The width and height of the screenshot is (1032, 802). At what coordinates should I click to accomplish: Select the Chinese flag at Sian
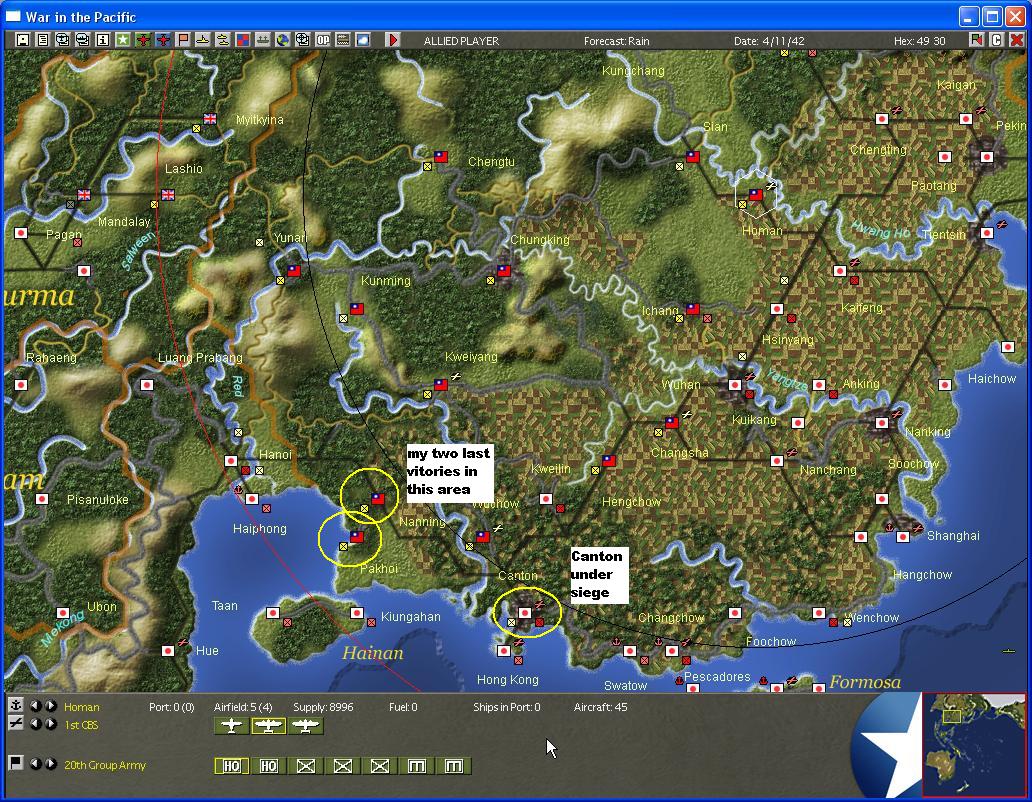[692, 157]
